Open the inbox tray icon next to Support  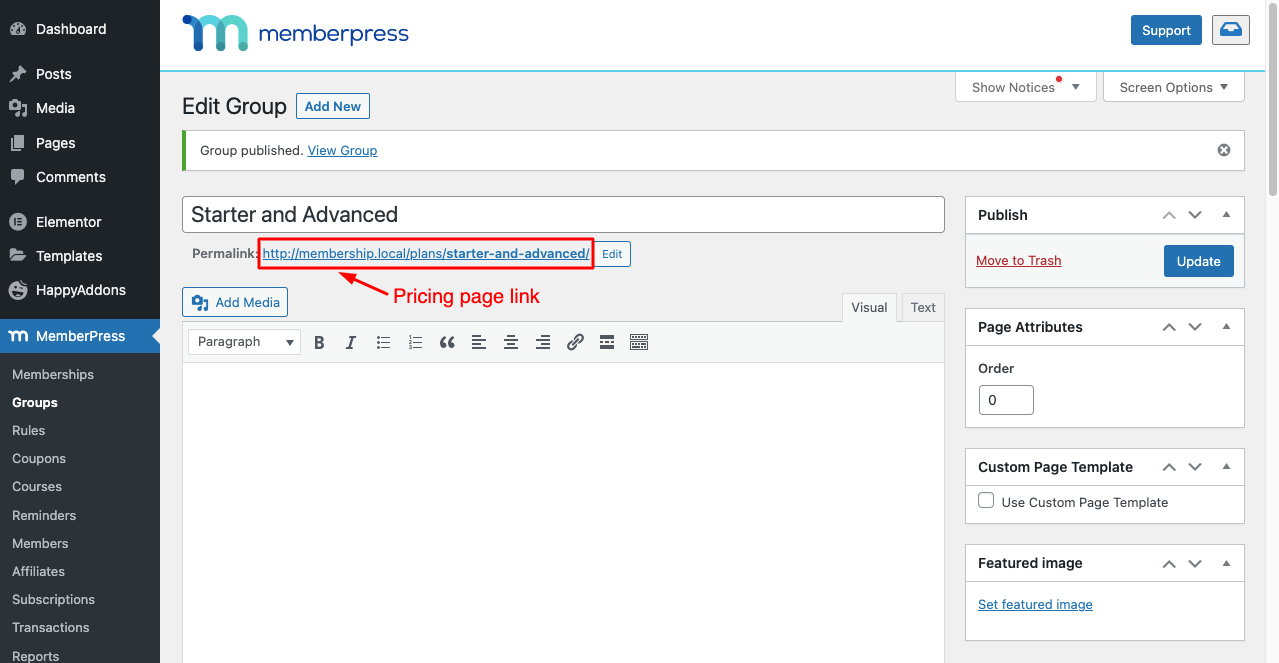[x=1231, y=30]
